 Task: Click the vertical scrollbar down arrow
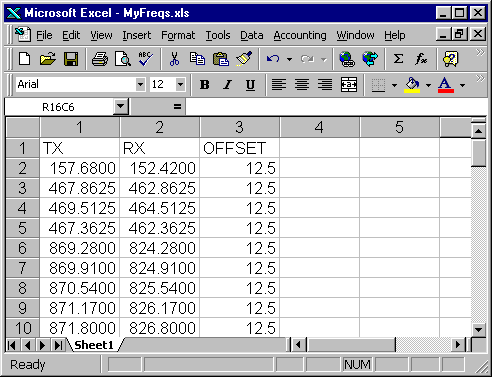[x=478, y=330]
